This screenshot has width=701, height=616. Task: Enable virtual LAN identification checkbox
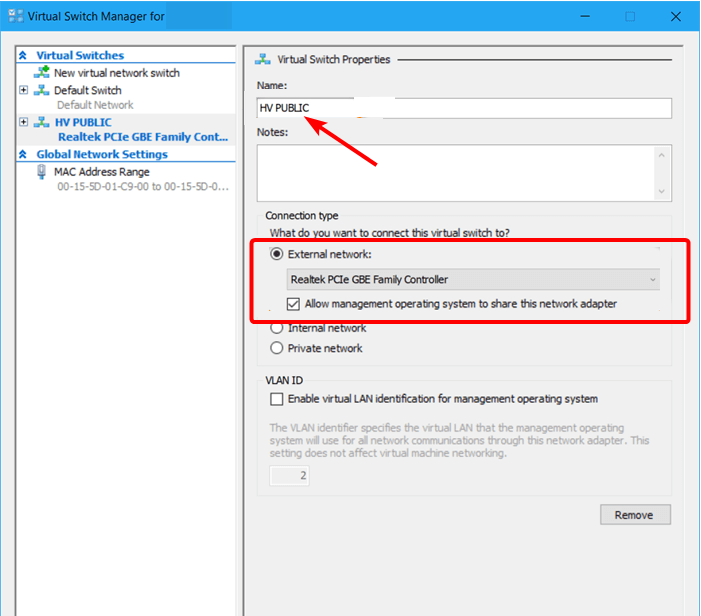coord(277,399)
